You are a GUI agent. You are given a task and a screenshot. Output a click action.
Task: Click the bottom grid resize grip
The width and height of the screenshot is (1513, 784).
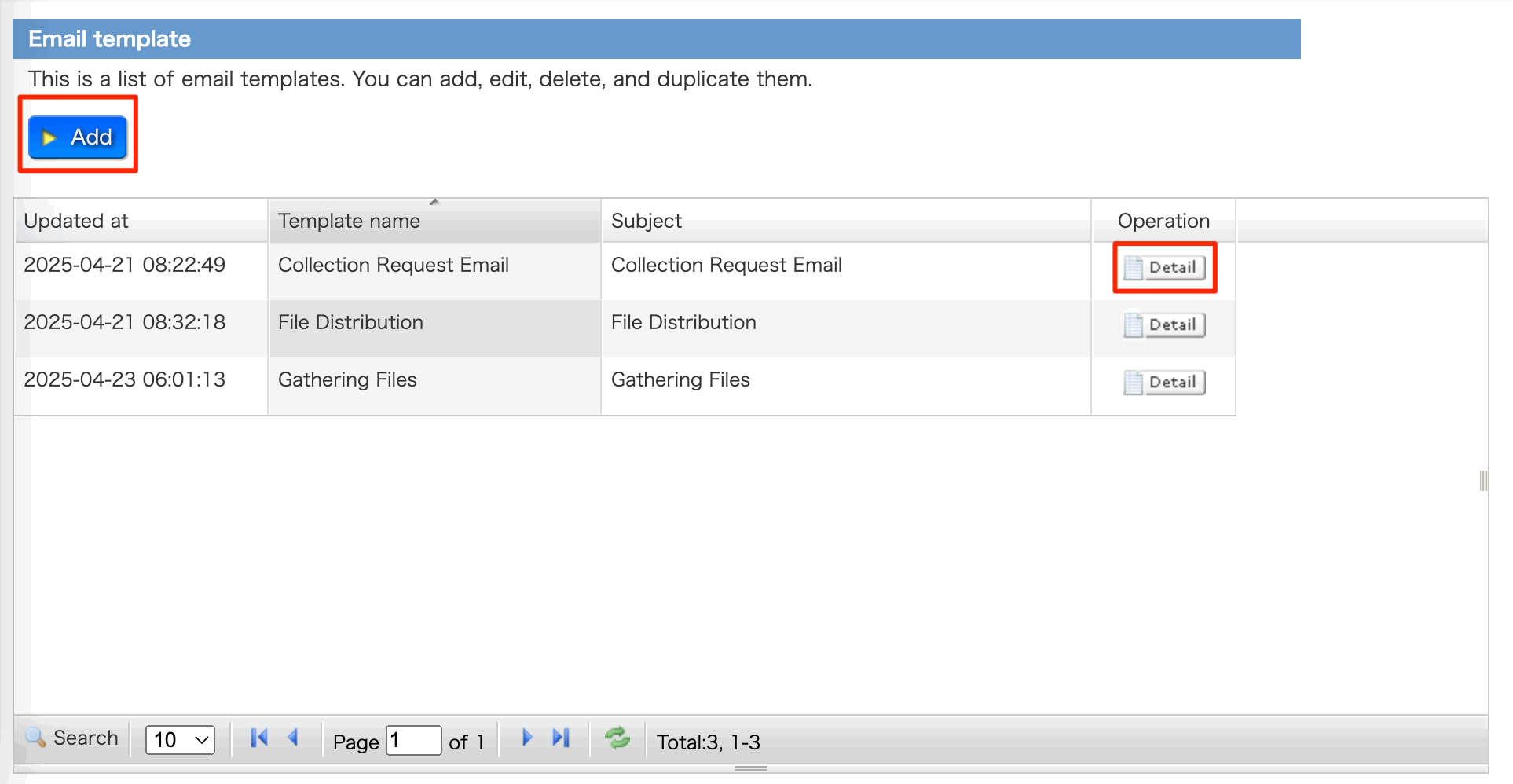pyautogui.click(x=750, y=768)
